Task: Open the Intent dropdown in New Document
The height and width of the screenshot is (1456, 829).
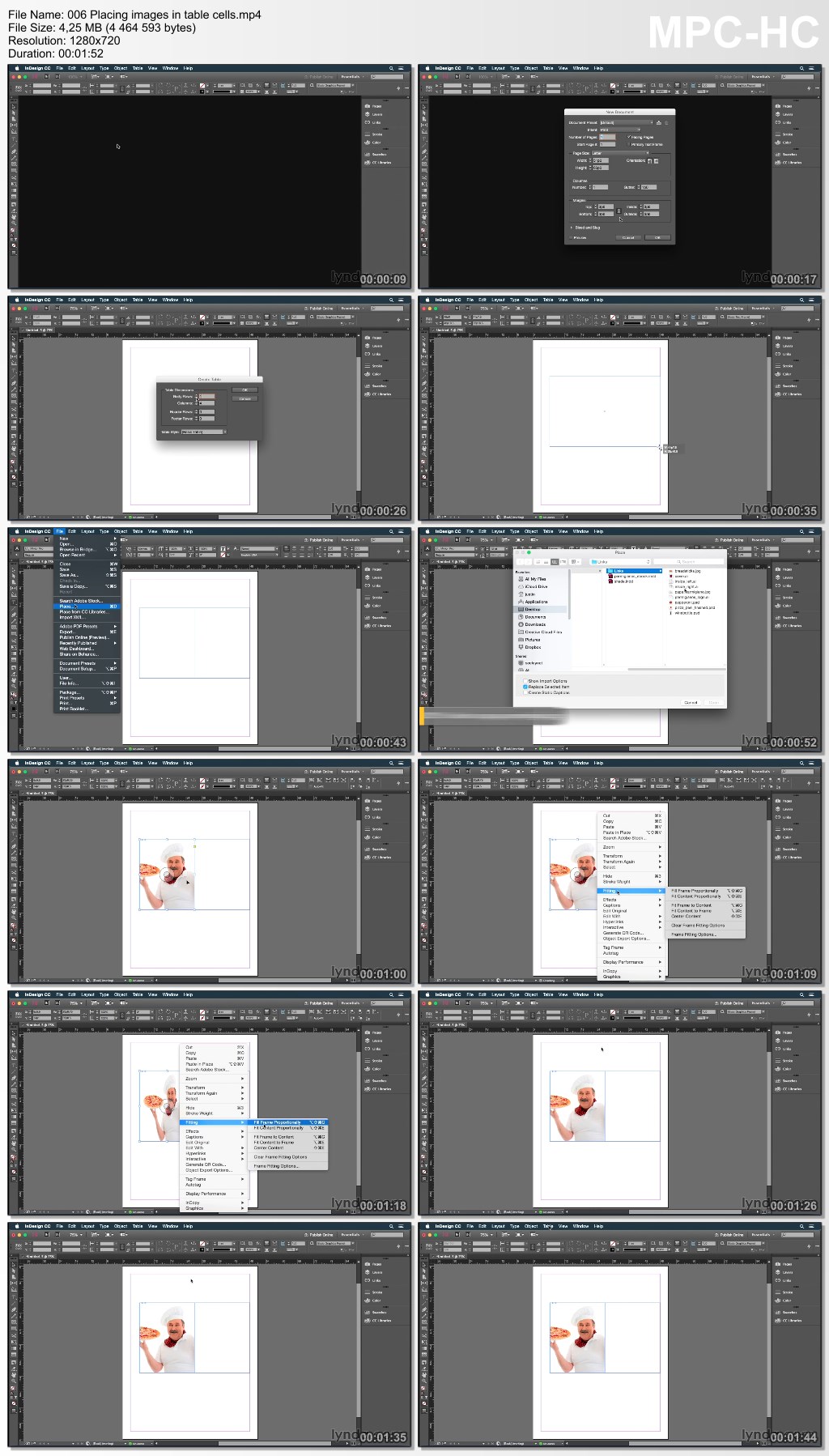Action: (x=620, y=130)
